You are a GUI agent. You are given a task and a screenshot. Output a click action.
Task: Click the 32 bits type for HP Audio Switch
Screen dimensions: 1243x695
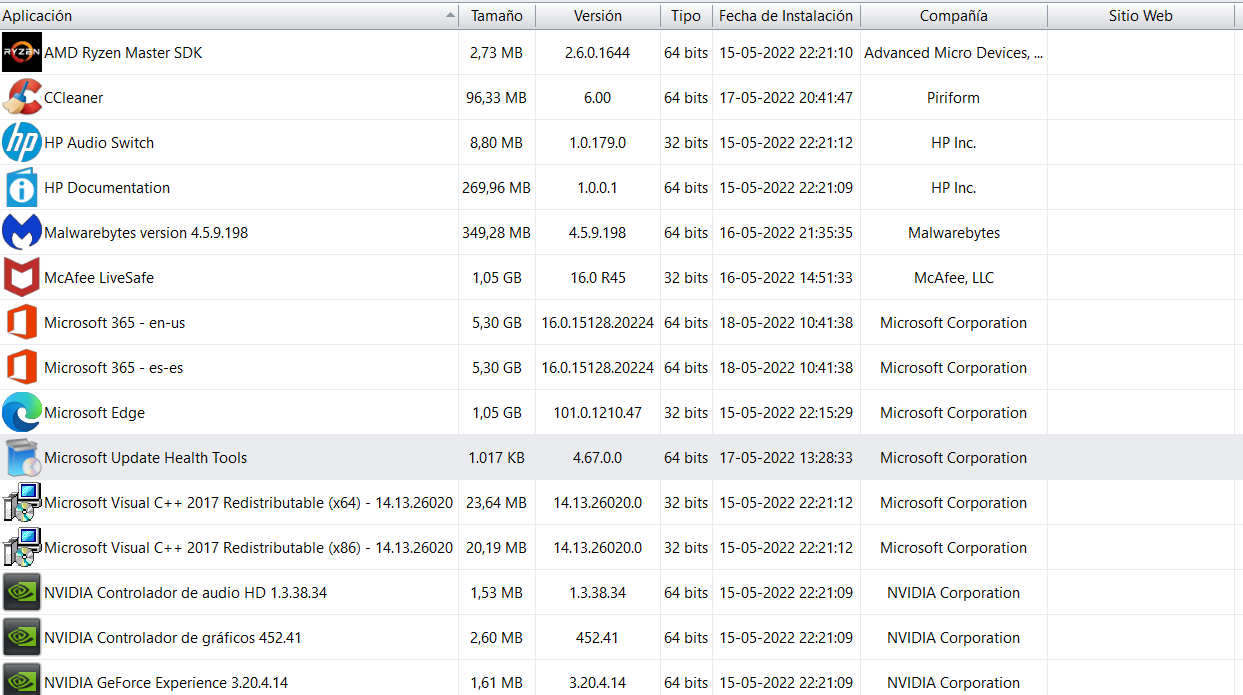(x=686, y=142)
